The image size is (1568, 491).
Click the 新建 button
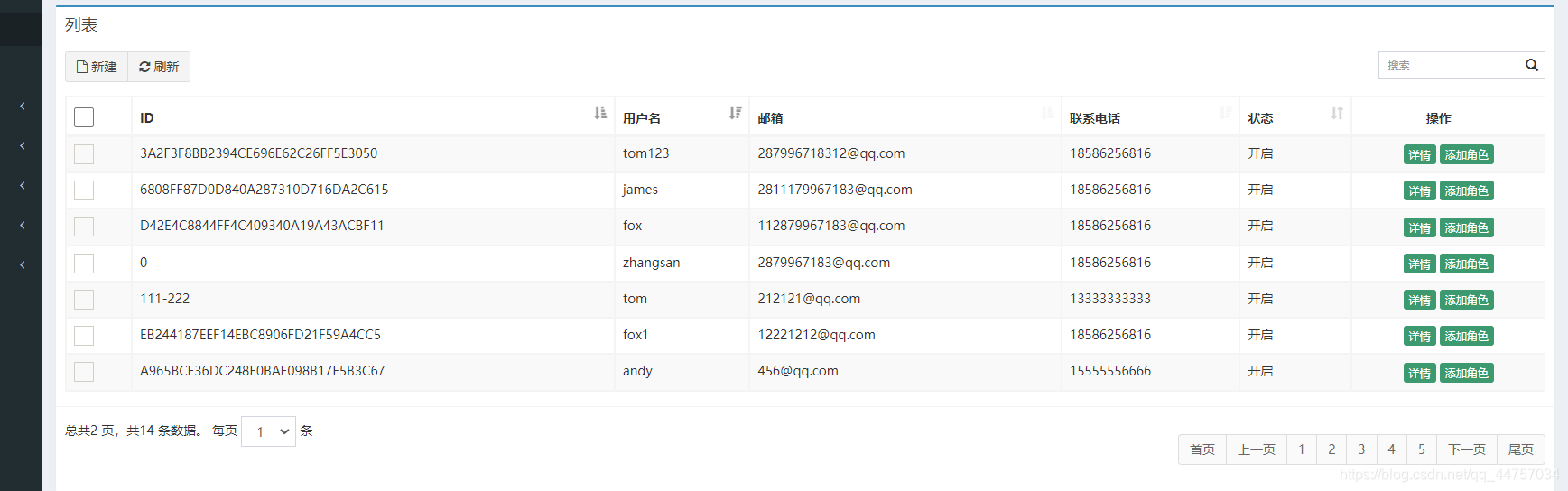[97, 67]
